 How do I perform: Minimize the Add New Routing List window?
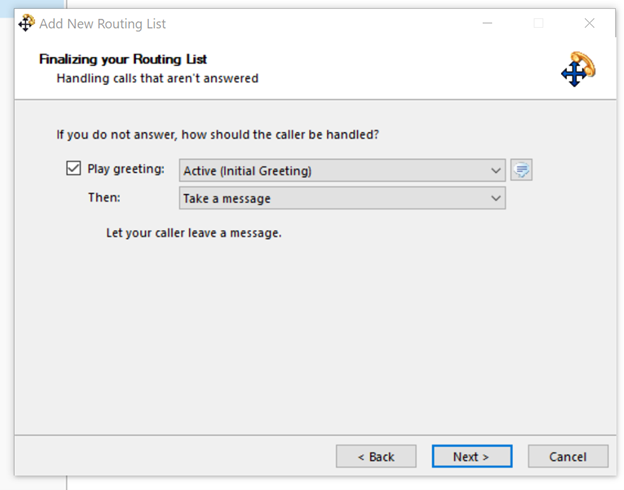(486, 23)
